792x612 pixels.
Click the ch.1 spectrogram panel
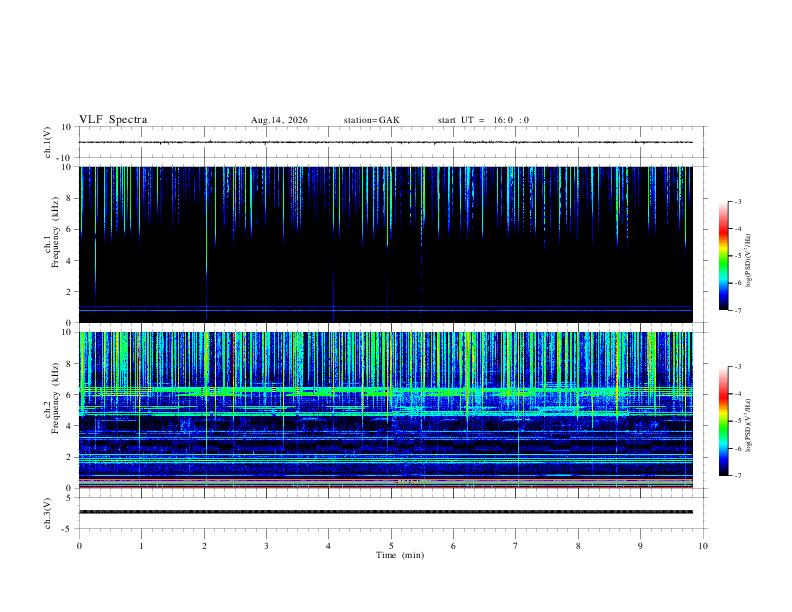[x=386, y=244]
